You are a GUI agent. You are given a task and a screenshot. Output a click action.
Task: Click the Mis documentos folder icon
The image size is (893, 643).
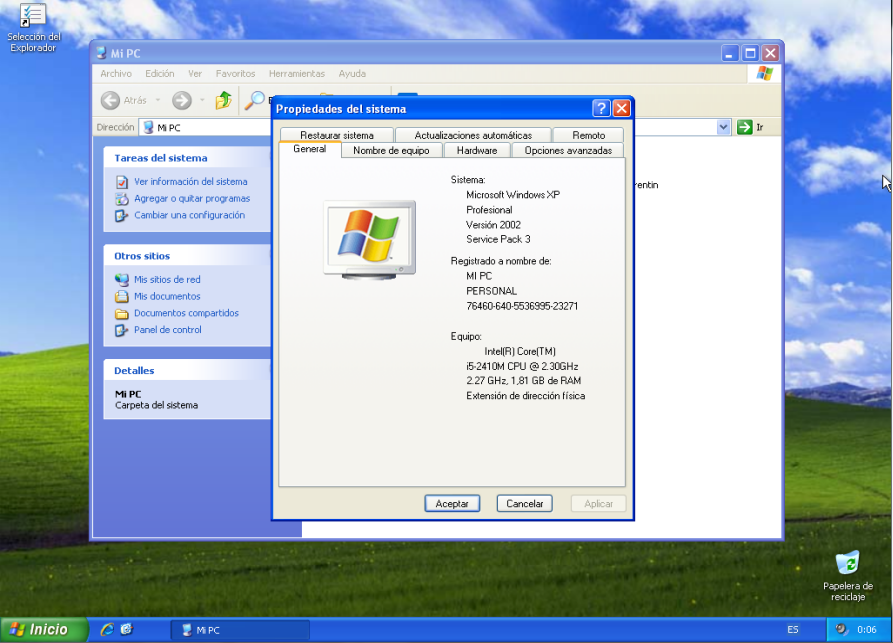click(122, 296)
